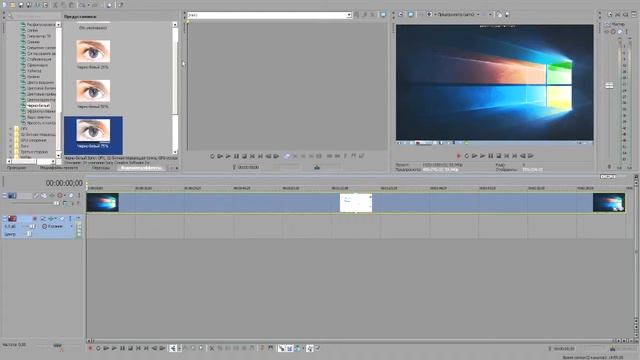The width and height of the screenshot is (640, 360).
Task: Minimize the video track height
Action: point(4,196)
